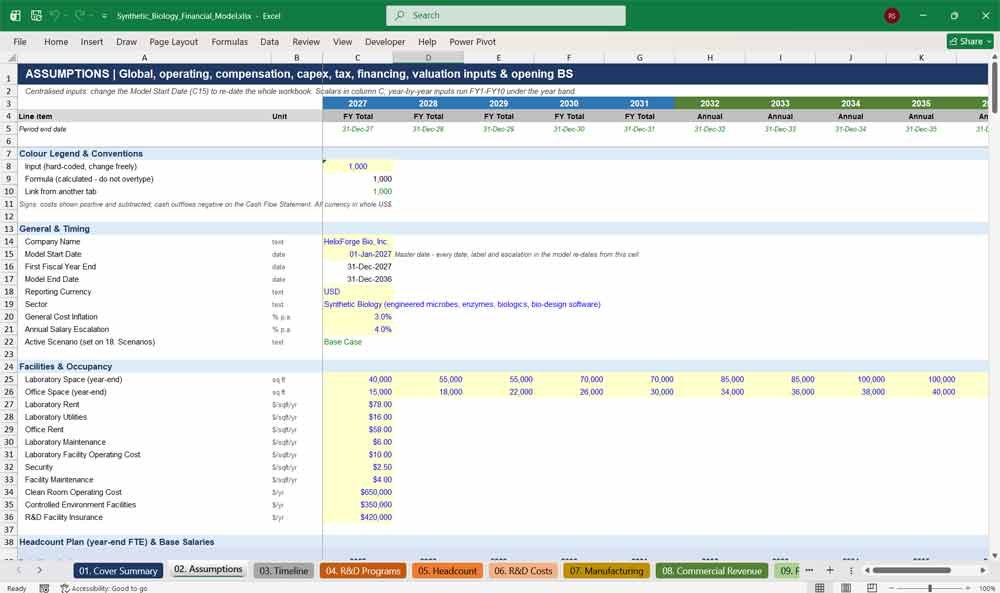Click the Save icon in Quick Access Toolbar

[36, 15]
